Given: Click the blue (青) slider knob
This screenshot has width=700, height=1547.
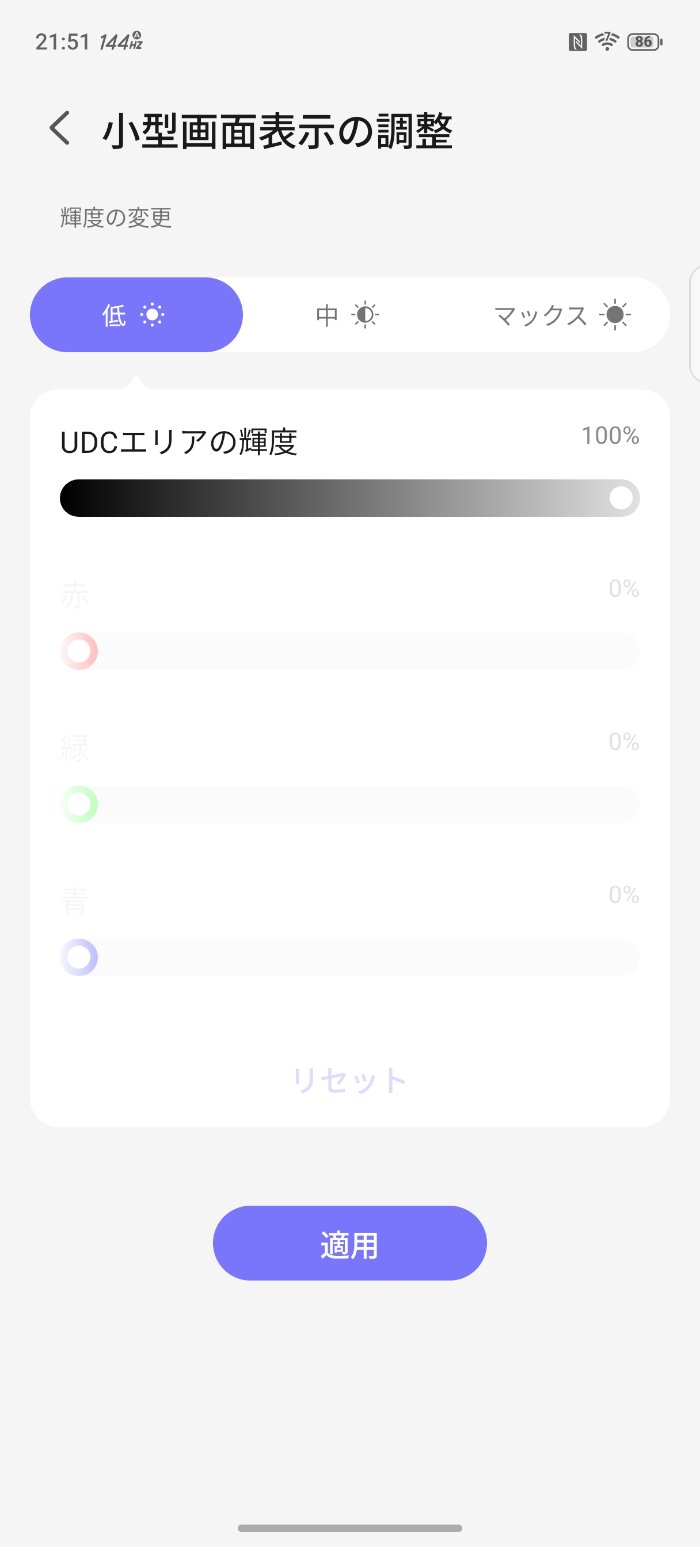Looking at the screenshot, I should 79,957.
